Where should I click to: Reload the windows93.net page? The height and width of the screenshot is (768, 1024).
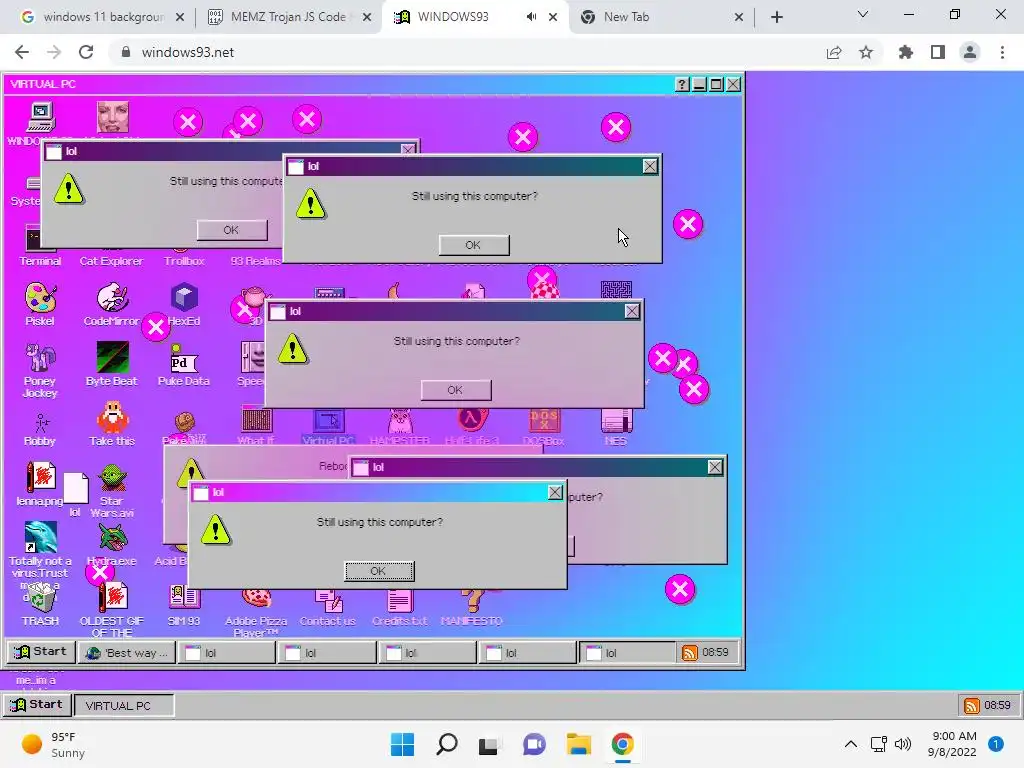86,52
